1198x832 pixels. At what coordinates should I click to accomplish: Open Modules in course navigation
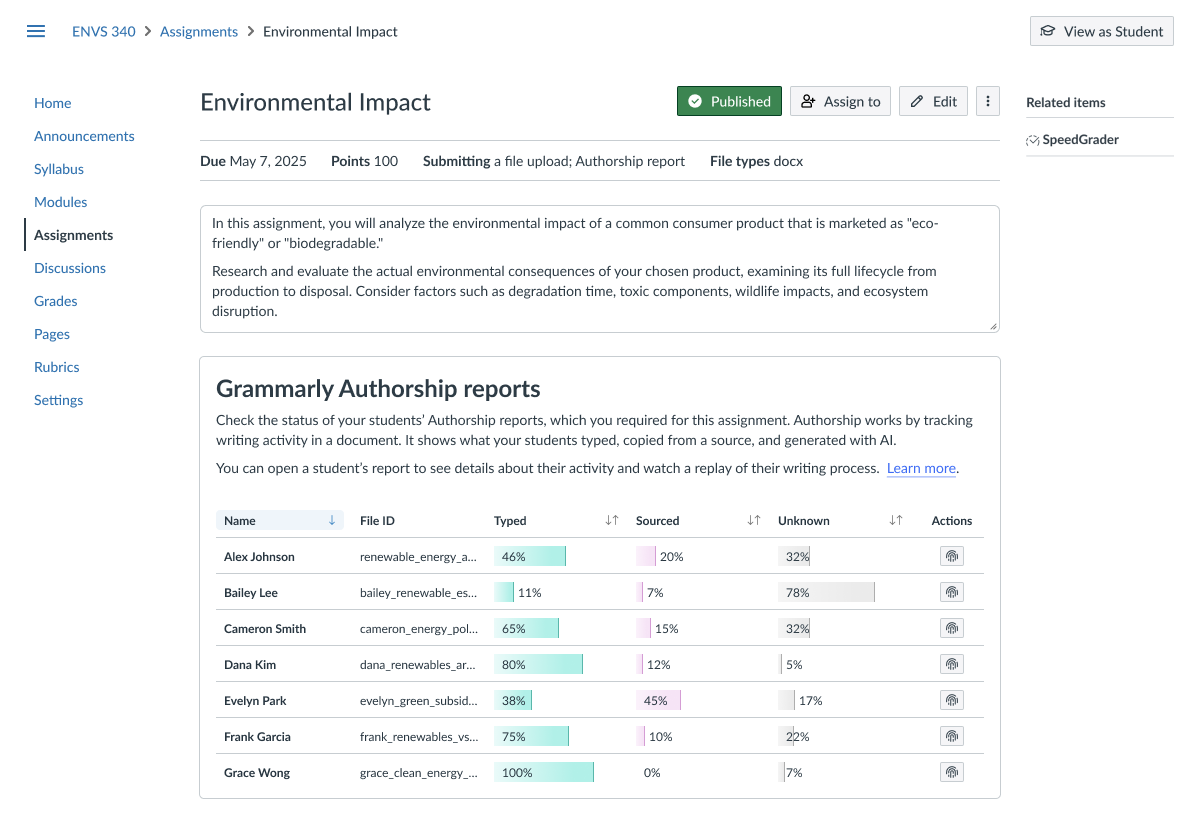click(x=60, y=202)
